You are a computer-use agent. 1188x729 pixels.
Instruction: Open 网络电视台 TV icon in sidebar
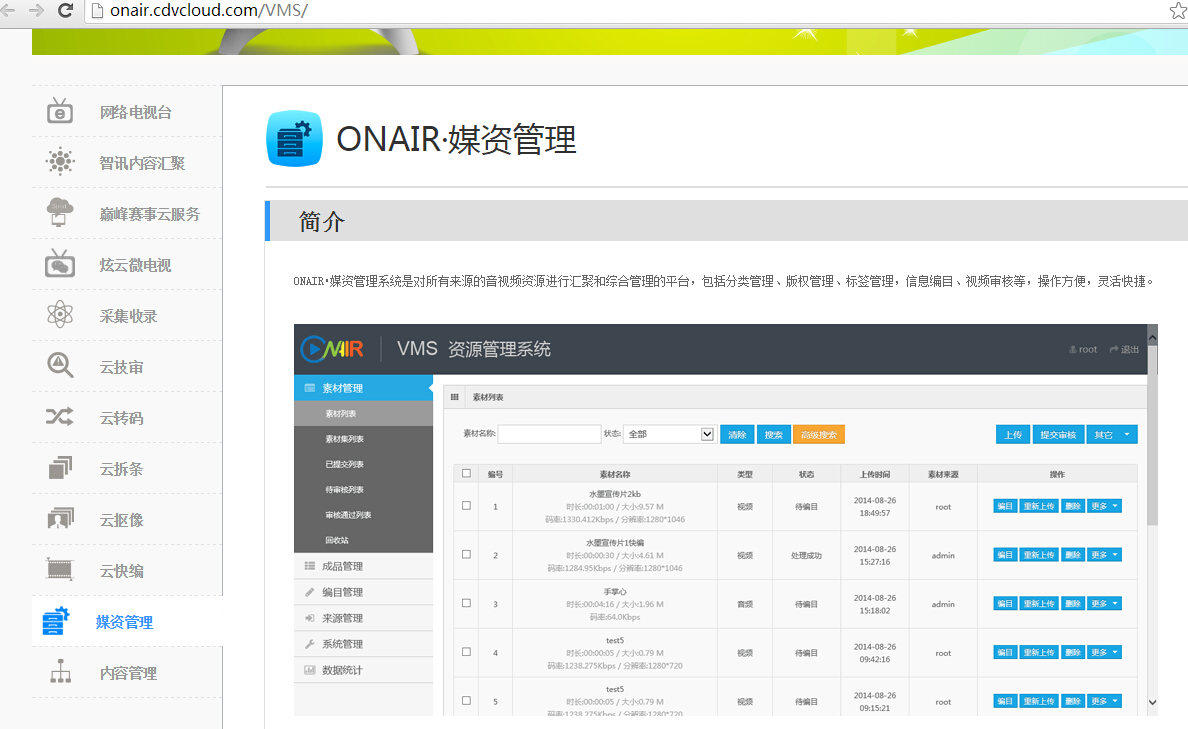coord(60,111)
